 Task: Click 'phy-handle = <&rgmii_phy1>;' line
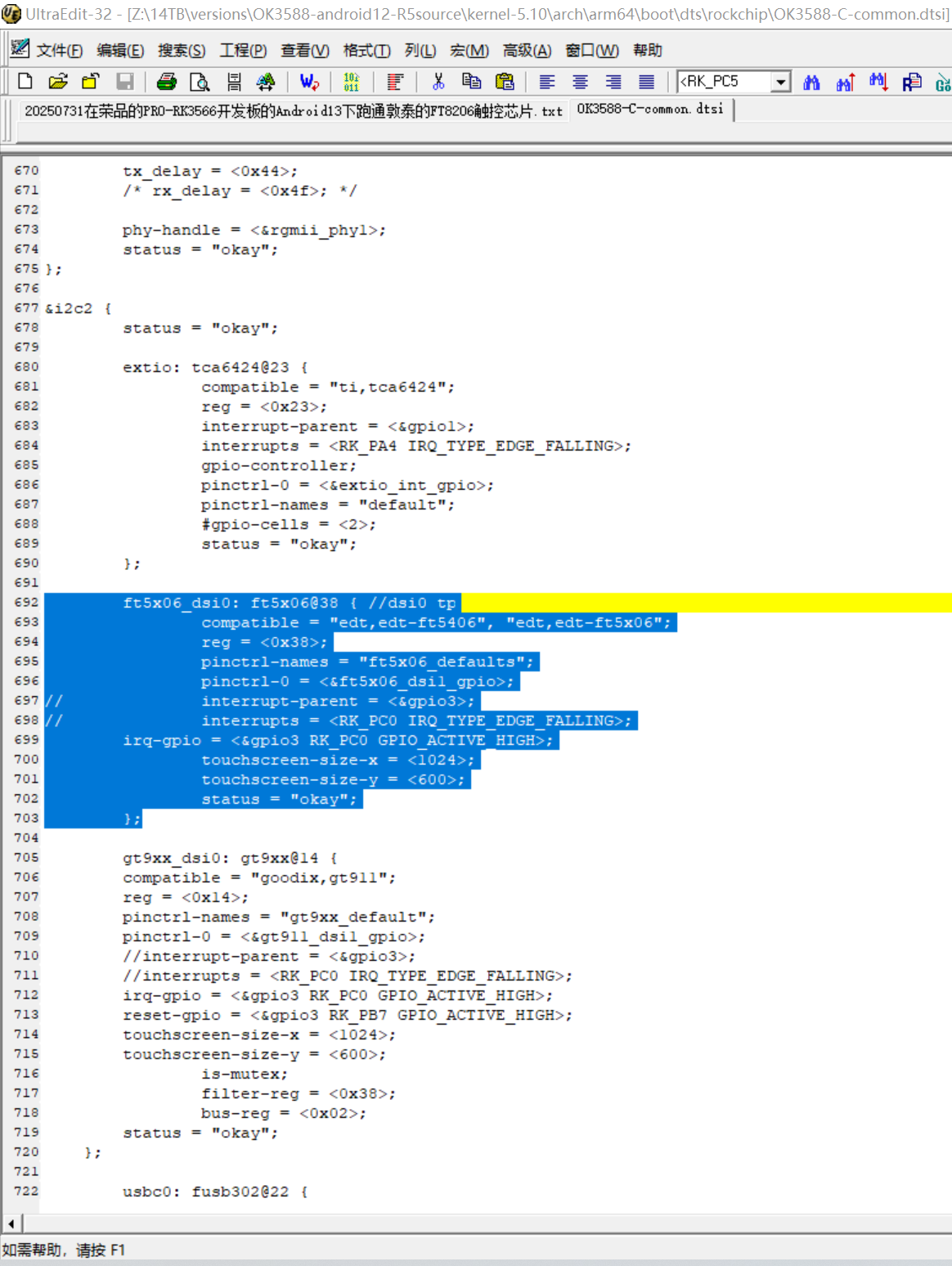(x=254, y=230)
